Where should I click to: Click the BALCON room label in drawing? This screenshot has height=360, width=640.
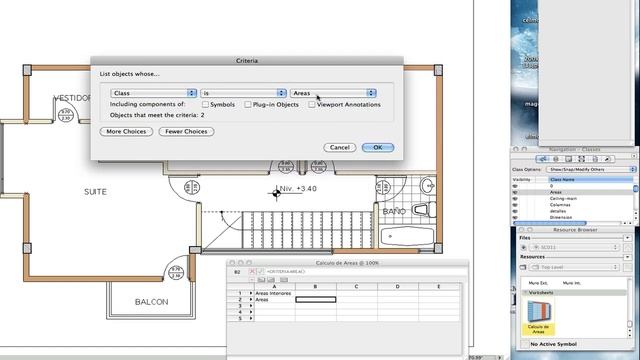pos(151,302)
